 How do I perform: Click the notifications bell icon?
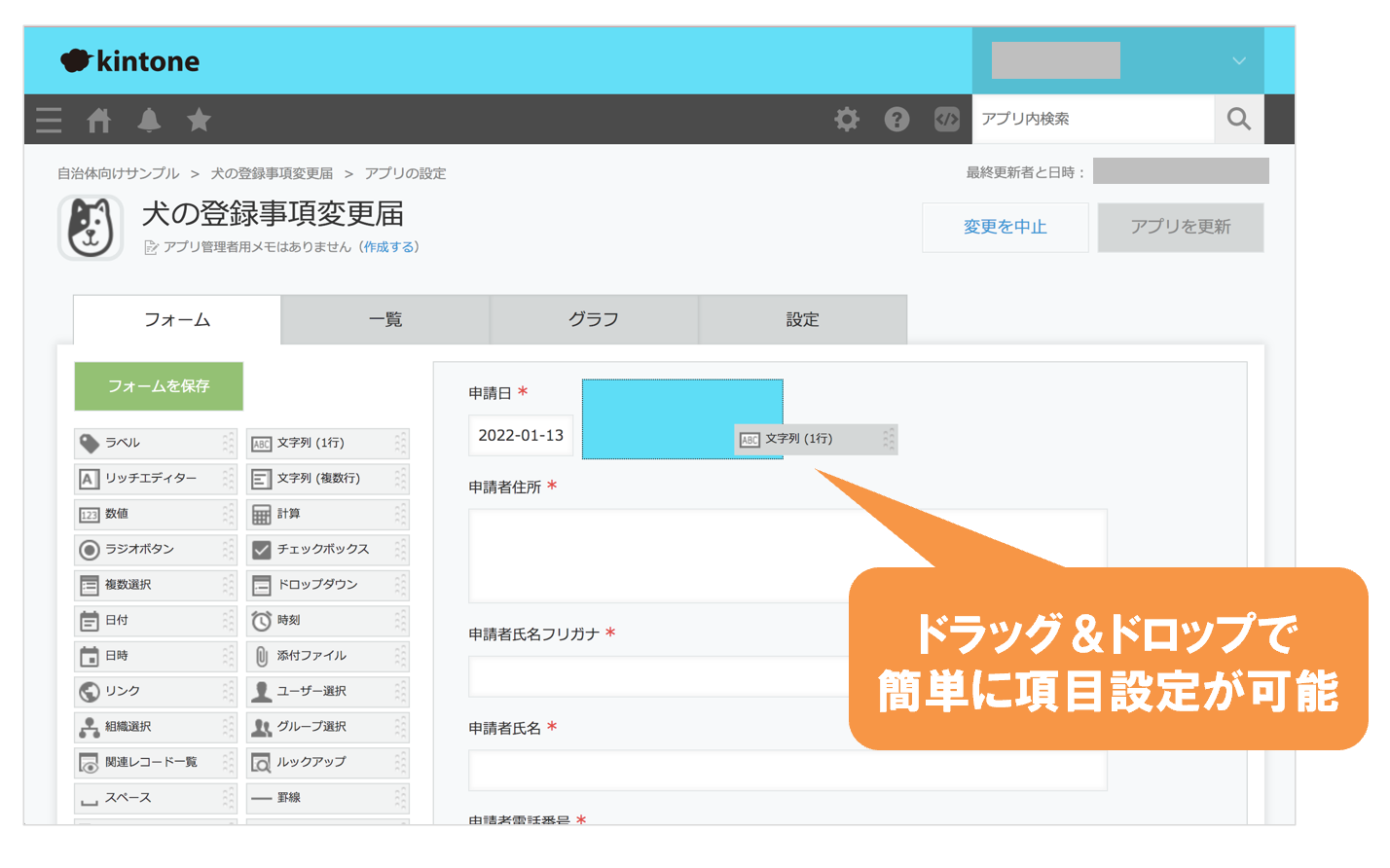point(148,119)
